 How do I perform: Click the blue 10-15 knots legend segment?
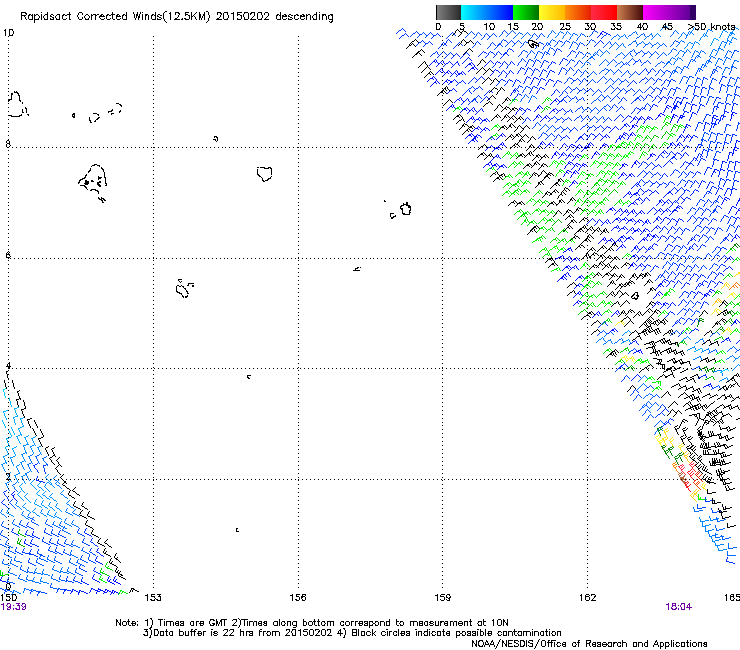pos(500,12)
